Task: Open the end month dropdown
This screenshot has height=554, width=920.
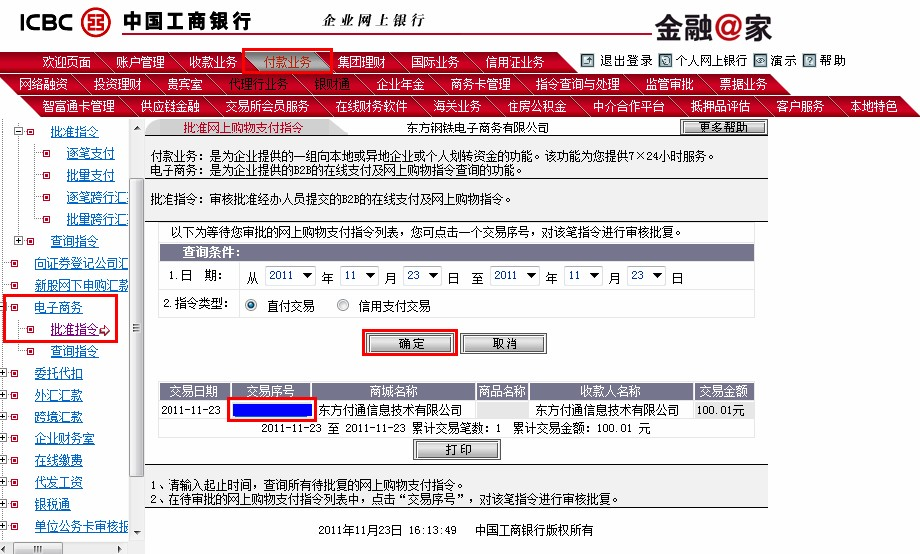Action: pyautogui.click(x=584, y=276)
